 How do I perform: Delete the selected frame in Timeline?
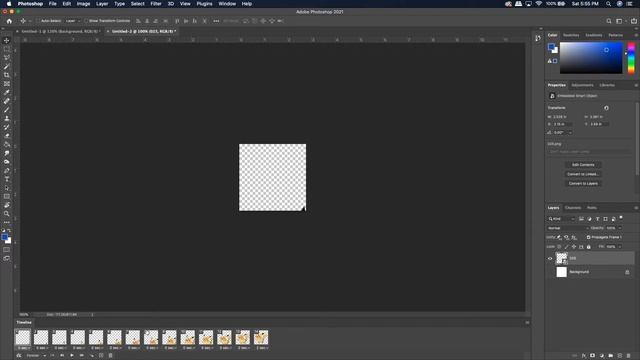click(x=111, y=356)
